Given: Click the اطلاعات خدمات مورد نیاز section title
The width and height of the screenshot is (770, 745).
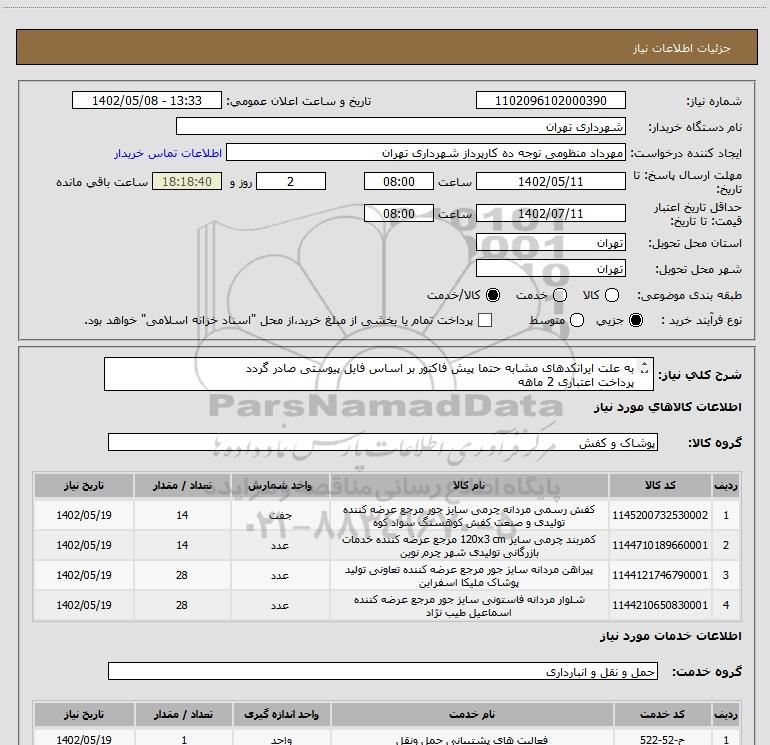Looking at the screenshot, I should pyautogui.click(x=671, y=636).
